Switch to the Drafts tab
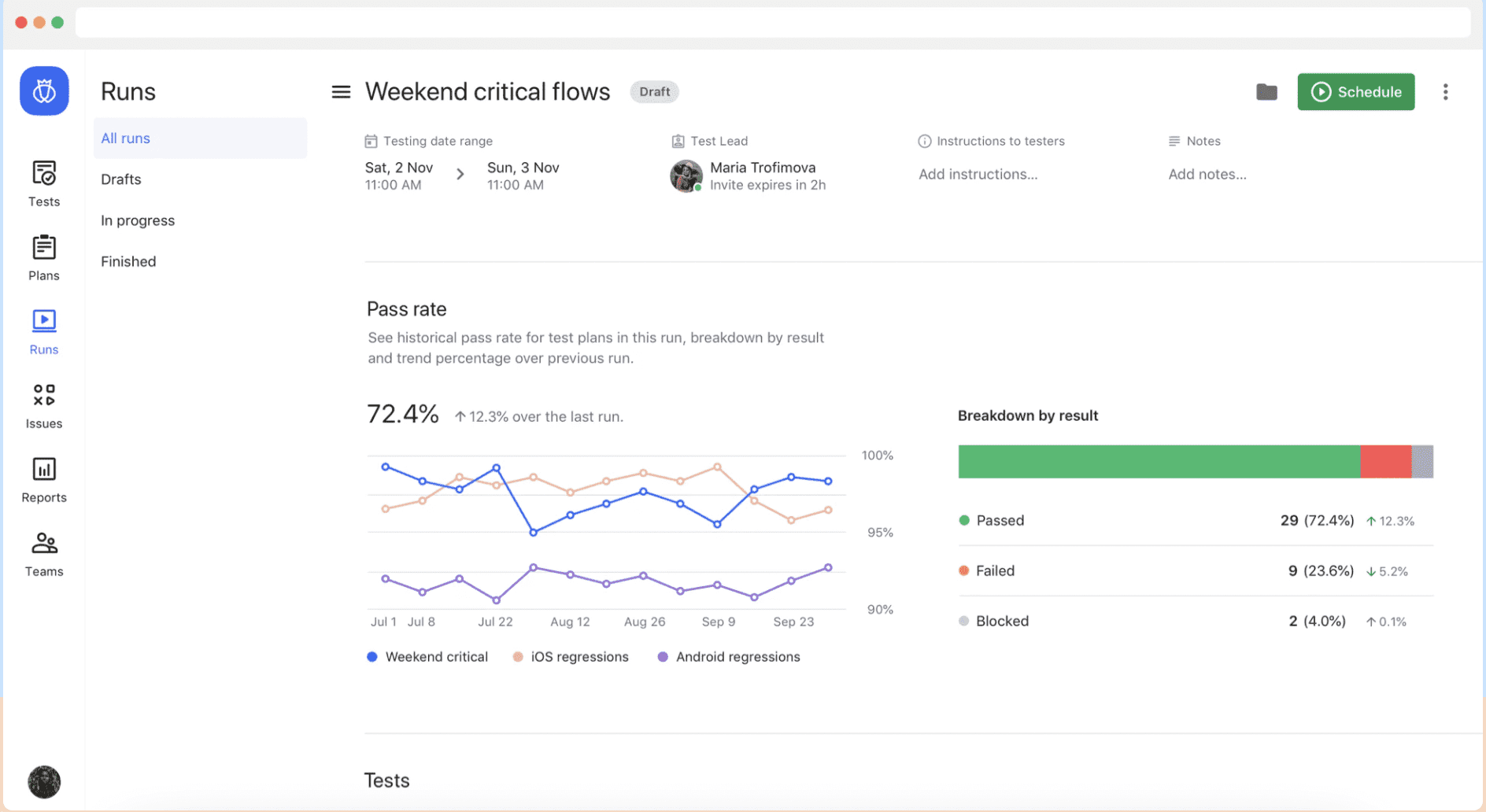The width and height of the screenshot is (1486, 812). tap(120, 179)
